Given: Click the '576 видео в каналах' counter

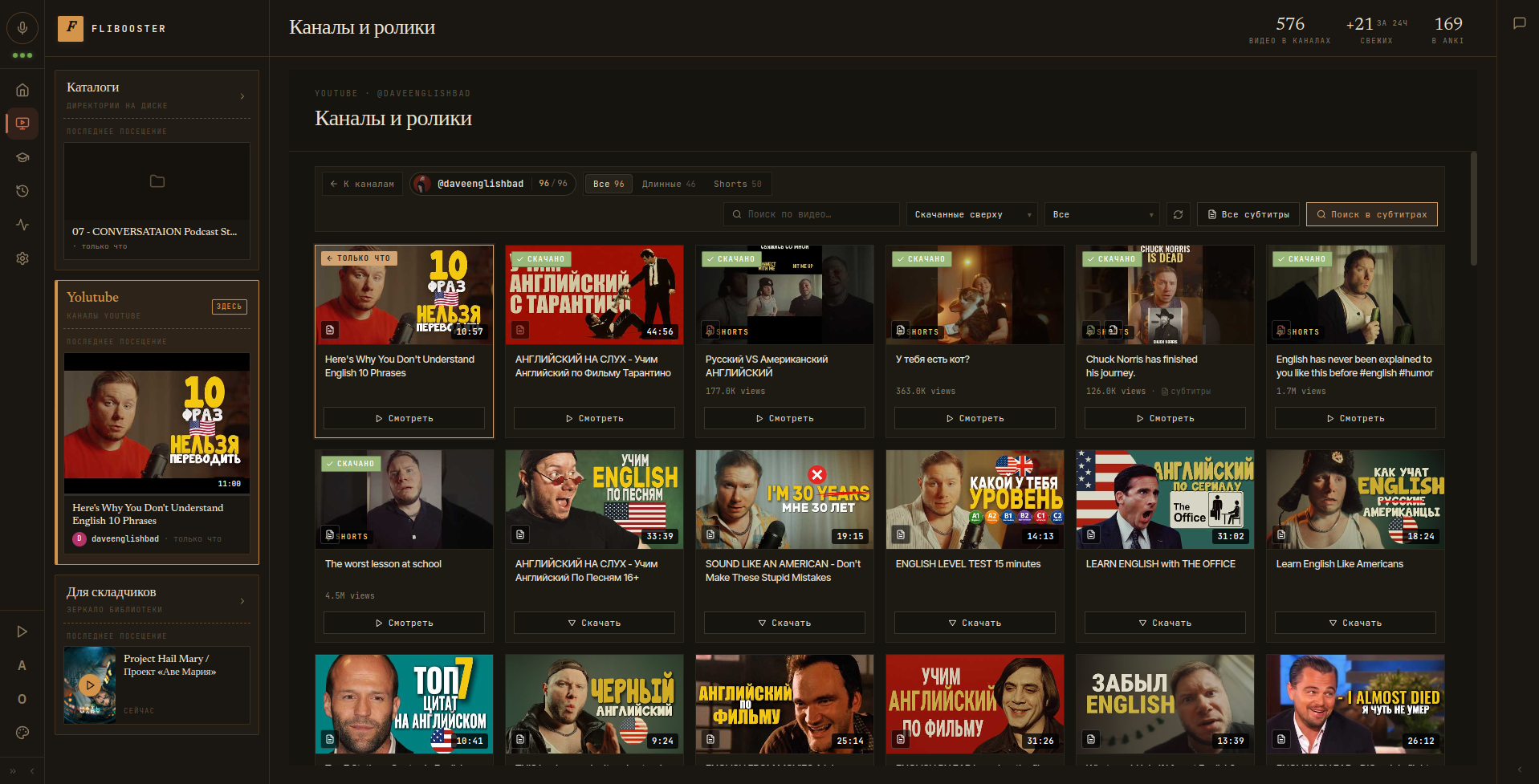Looking at the screenshot, I should (1289, 30).
